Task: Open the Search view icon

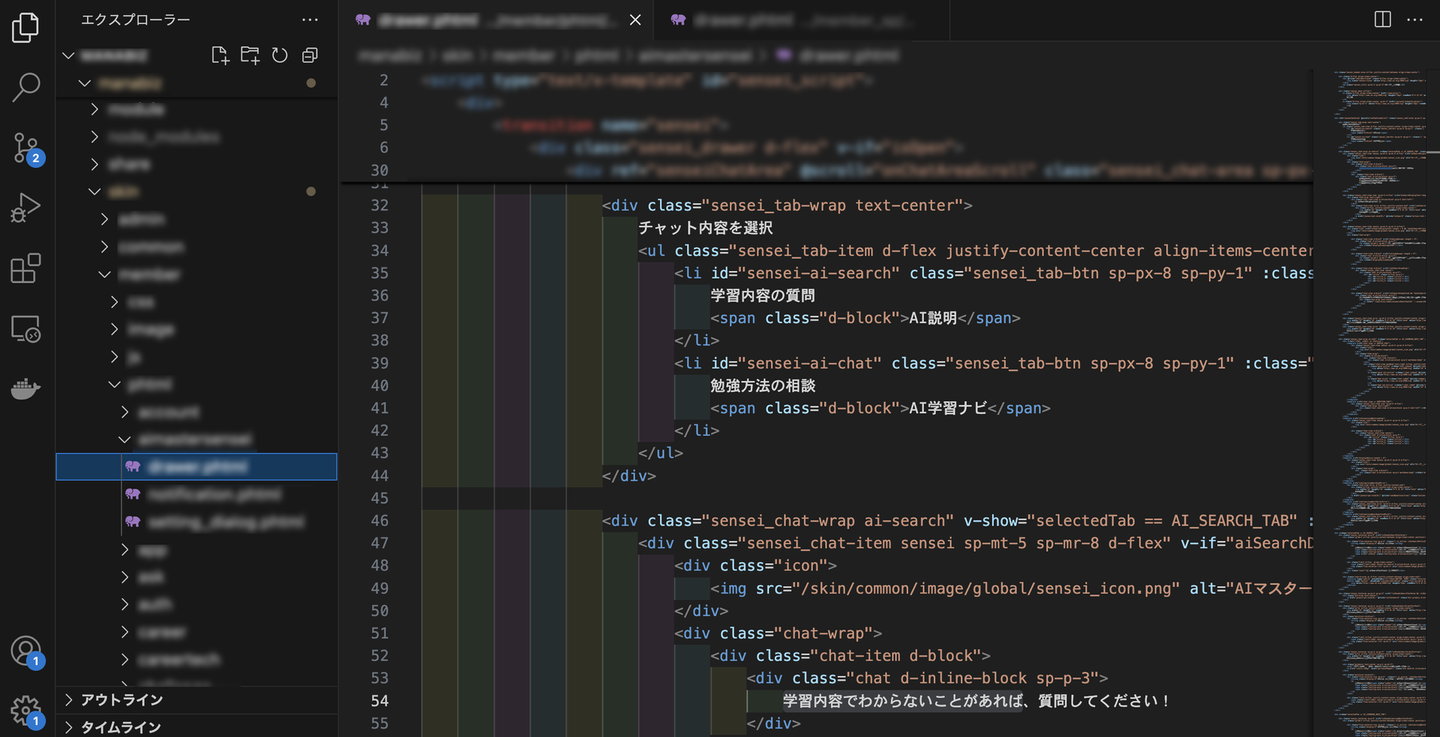Action: (26, 87)
